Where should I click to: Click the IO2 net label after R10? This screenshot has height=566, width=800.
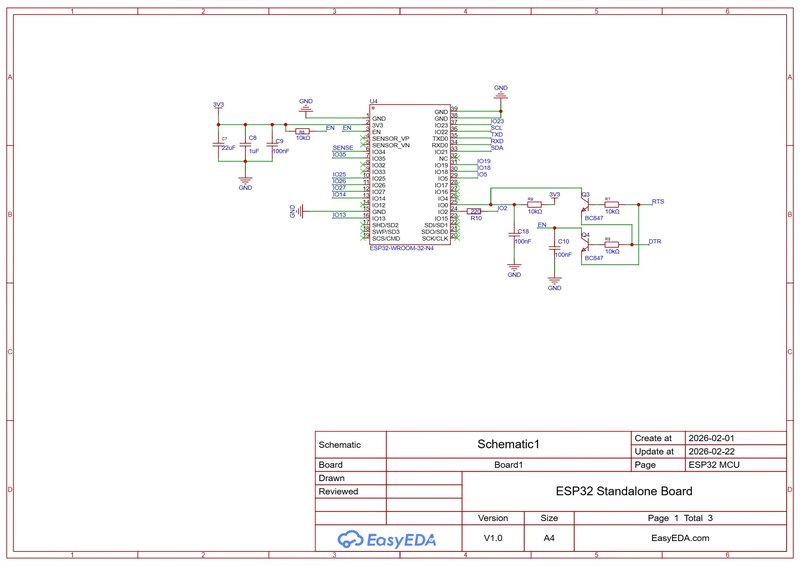click(502, 208)
